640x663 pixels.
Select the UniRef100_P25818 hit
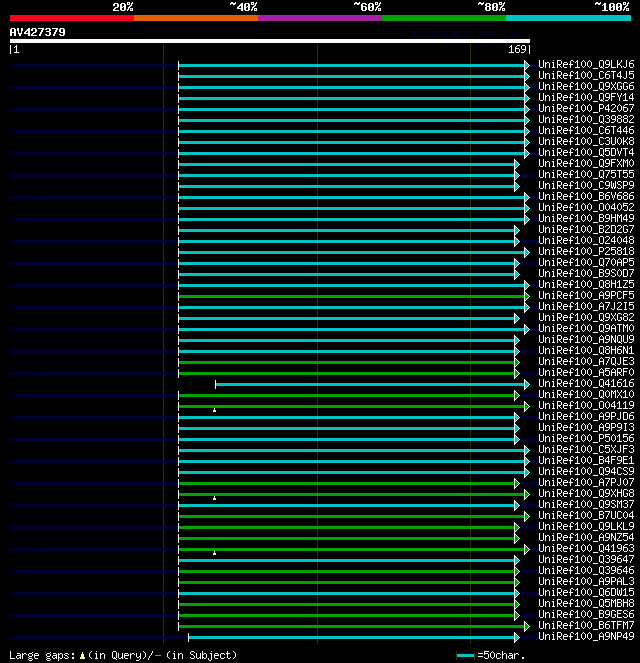click(x=586, y=251)
